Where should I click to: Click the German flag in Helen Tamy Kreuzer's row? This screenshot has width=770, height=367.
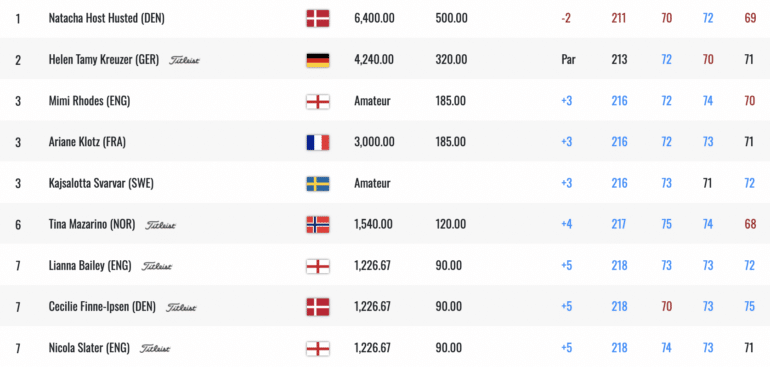(318, 60)
